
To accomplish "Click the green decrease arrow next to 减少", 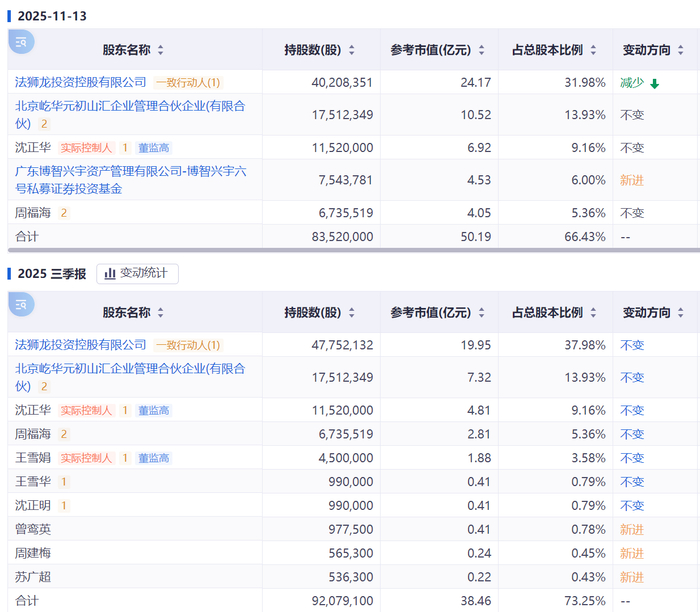I will tap(654, 83).
